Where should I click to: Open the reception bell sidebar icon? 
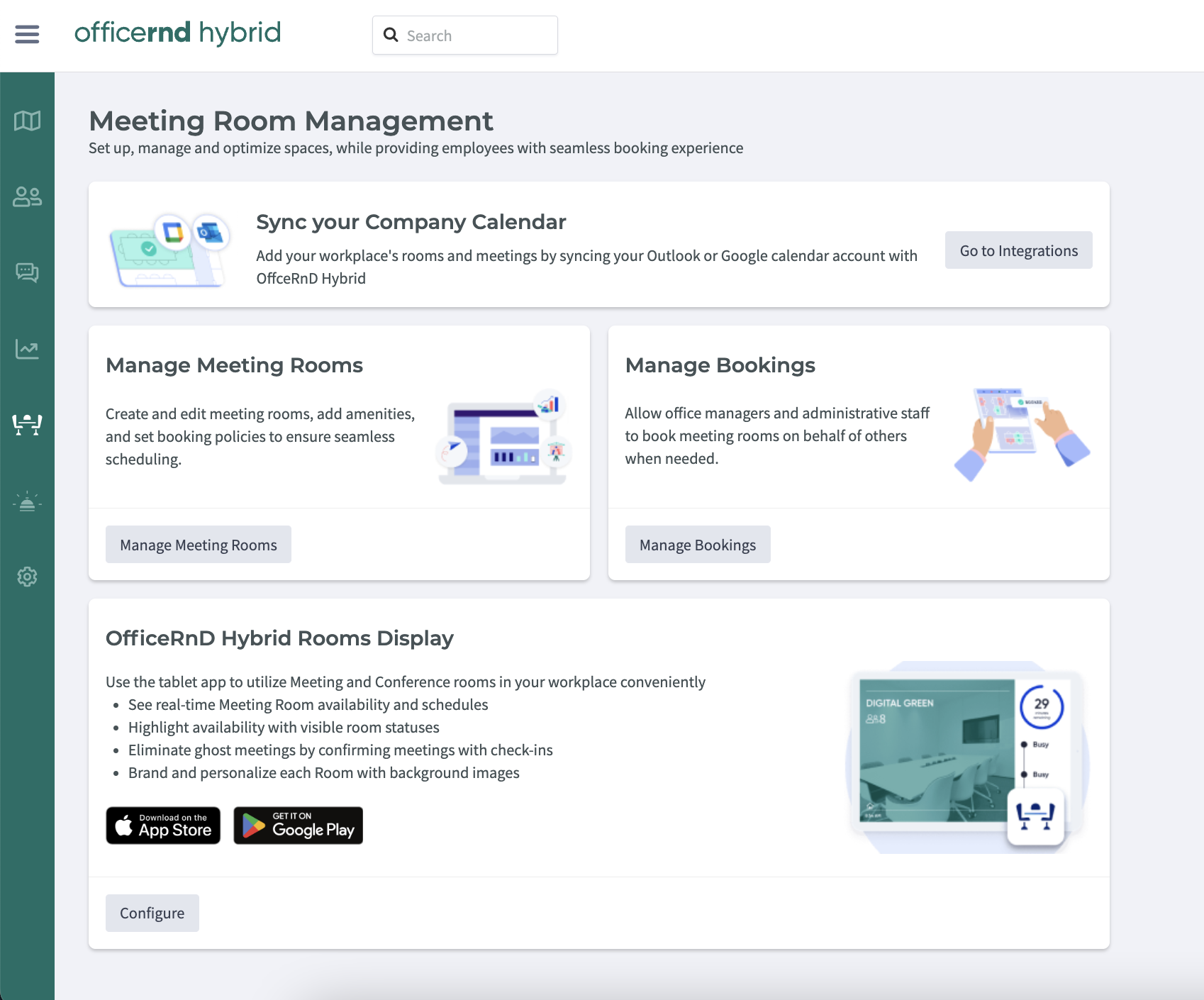pos(27,501)
